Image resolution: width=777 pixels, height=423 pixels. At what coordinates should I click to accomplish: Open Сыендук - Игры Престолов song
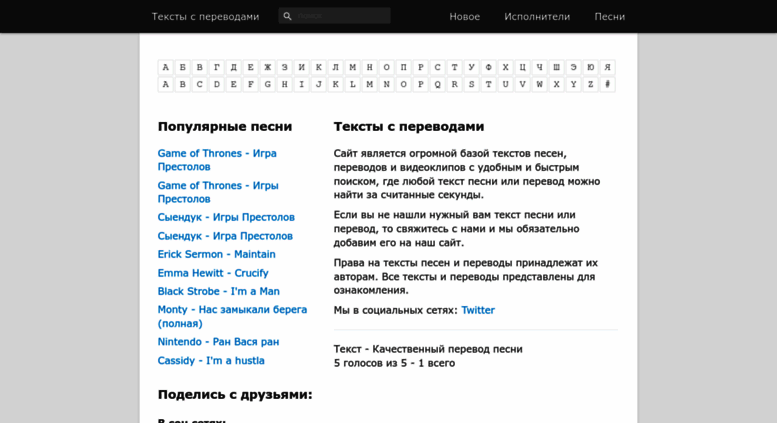tap(226, 217)
